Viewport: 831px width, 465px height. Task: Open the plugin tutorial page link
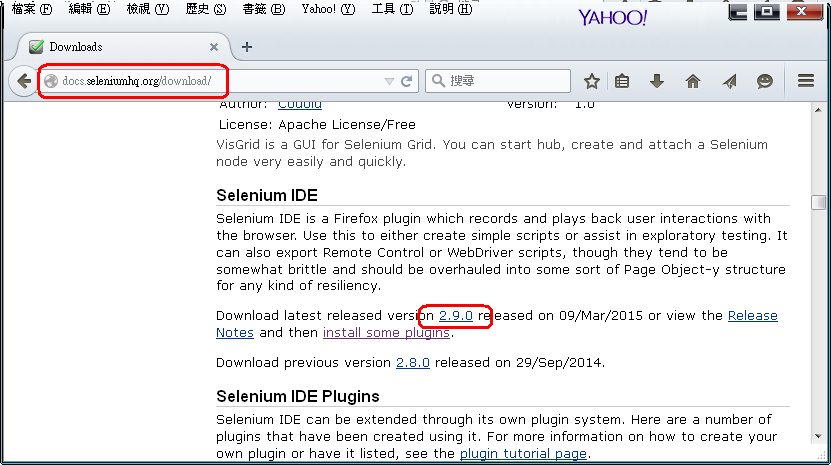523,453
